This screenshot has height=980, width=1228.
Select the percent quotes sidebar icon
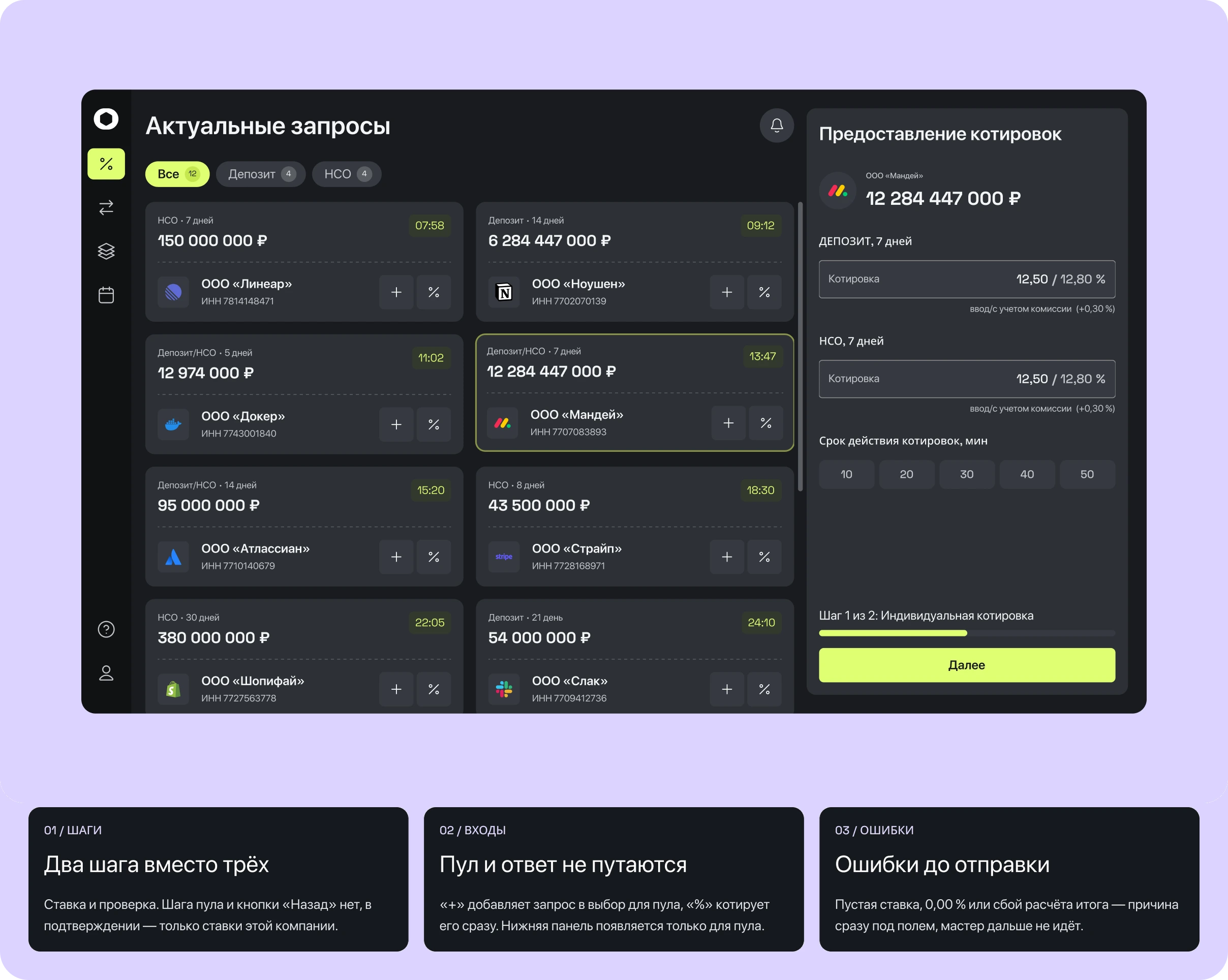point(106,164)
